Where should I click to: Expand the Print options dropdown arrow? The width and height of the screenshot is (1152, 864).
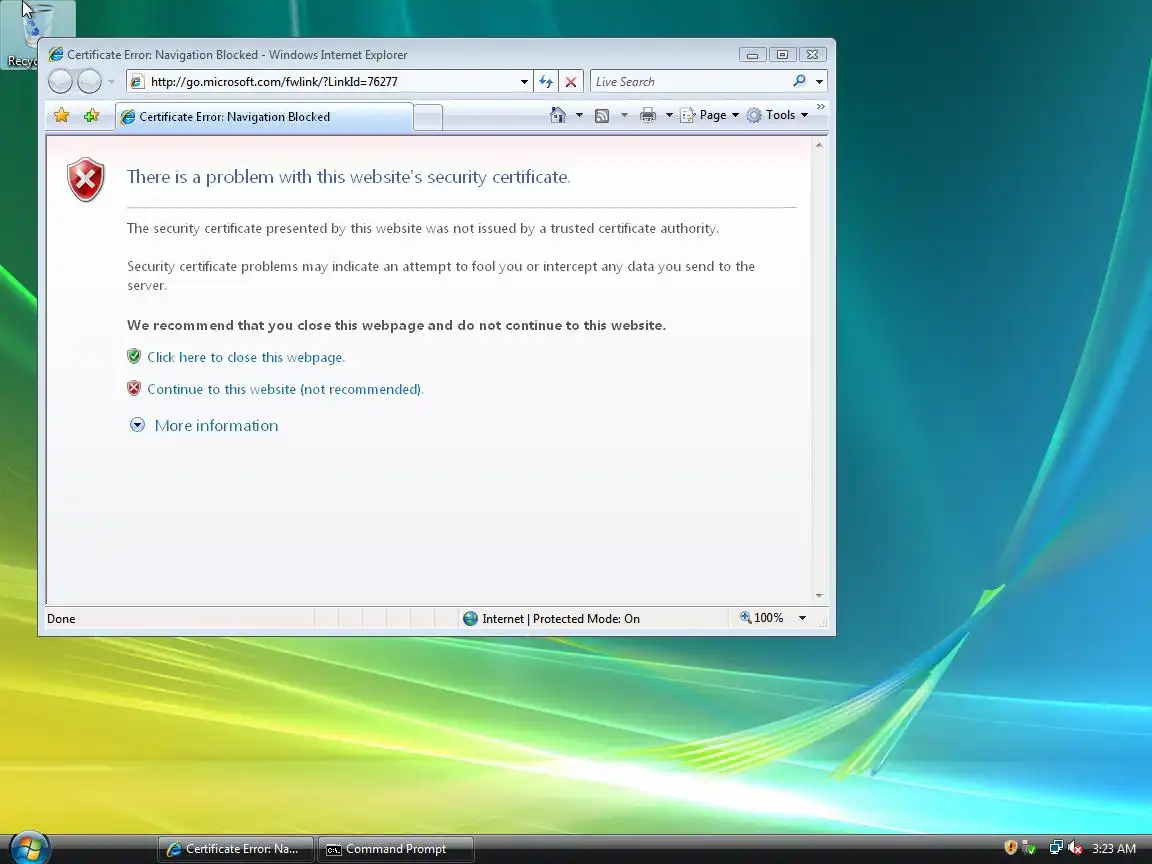(x=669, y=115)
